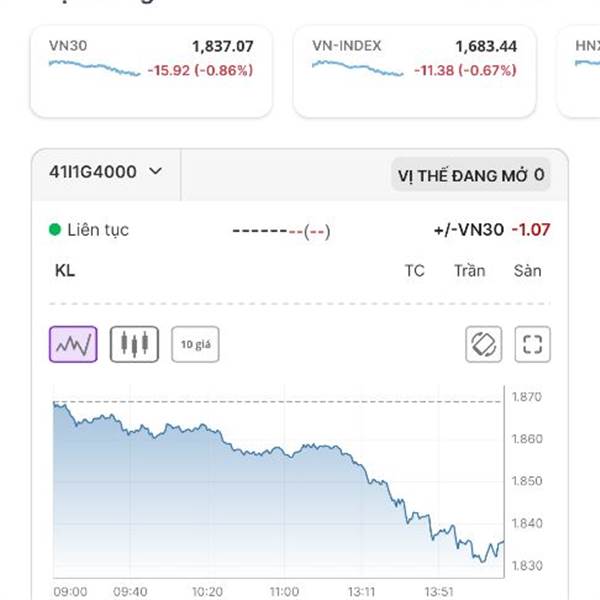The height and width of the screenshot is (600, 600).
Task: Expand the 41I1G4000 contract dropdown
Action: pyautogui.click(x=106, y=172)
